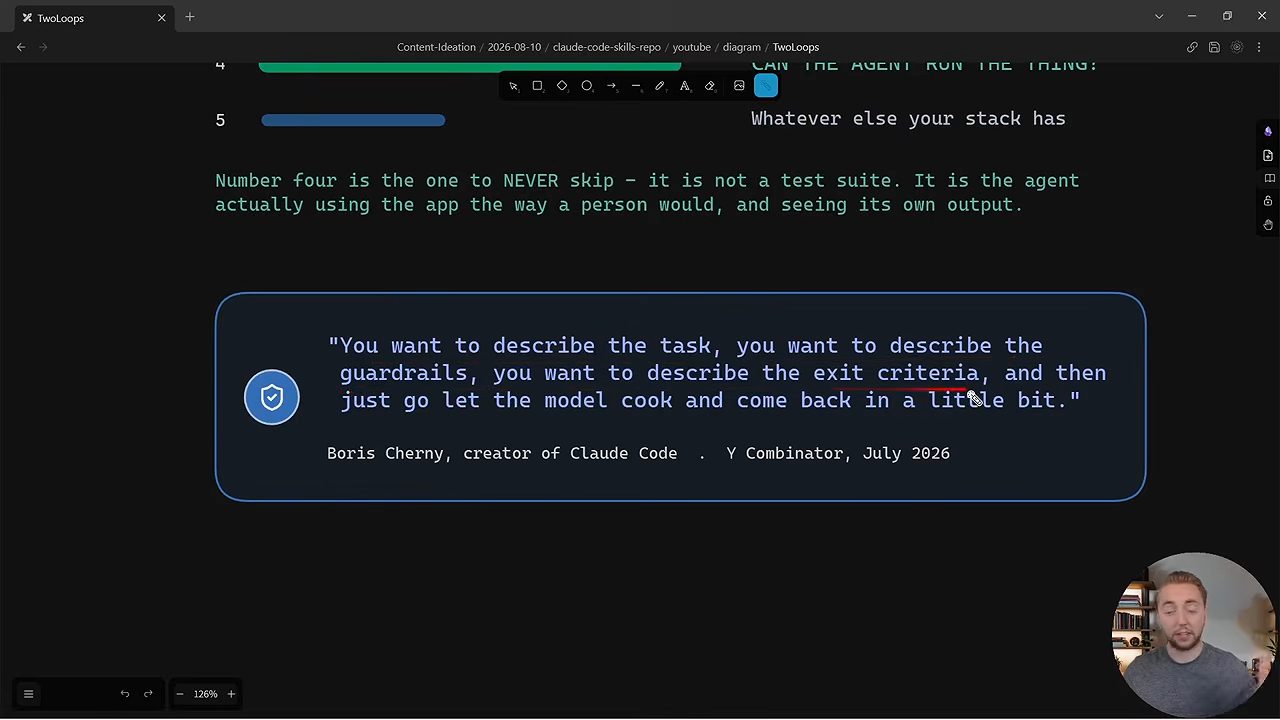Undo the last action

click(125, 694)
